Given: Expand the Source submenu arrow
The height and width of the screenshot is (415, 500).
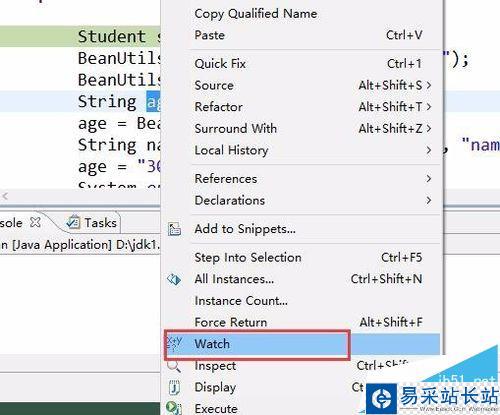Looking at the screenshot, I should (x=429, y=85).
